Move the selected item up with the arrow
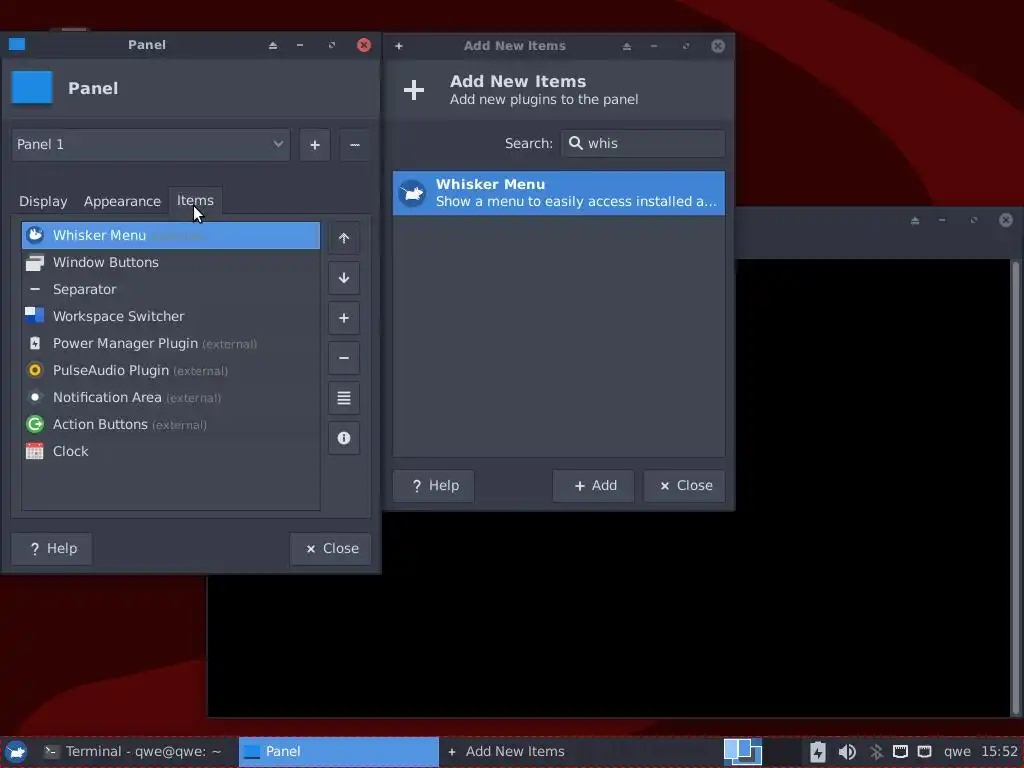The width and height of the screenshot is (1024, 768). coord(344,238)
